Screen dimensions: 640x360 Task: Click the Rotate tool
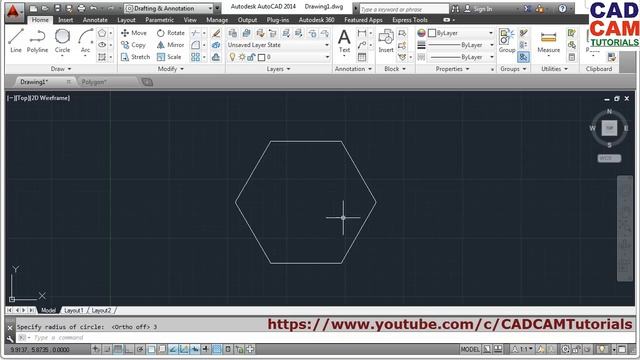tap(171, 33)
